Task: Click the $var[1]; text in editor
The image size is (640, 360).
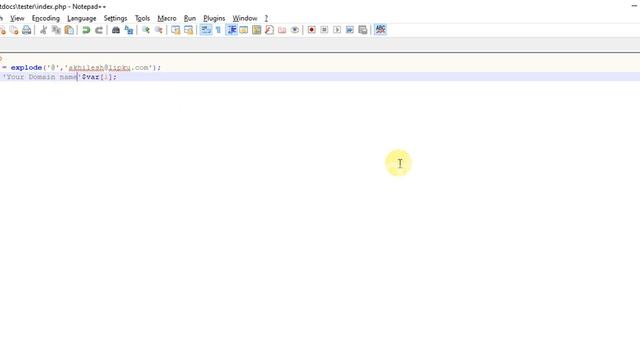Action: 99,77
